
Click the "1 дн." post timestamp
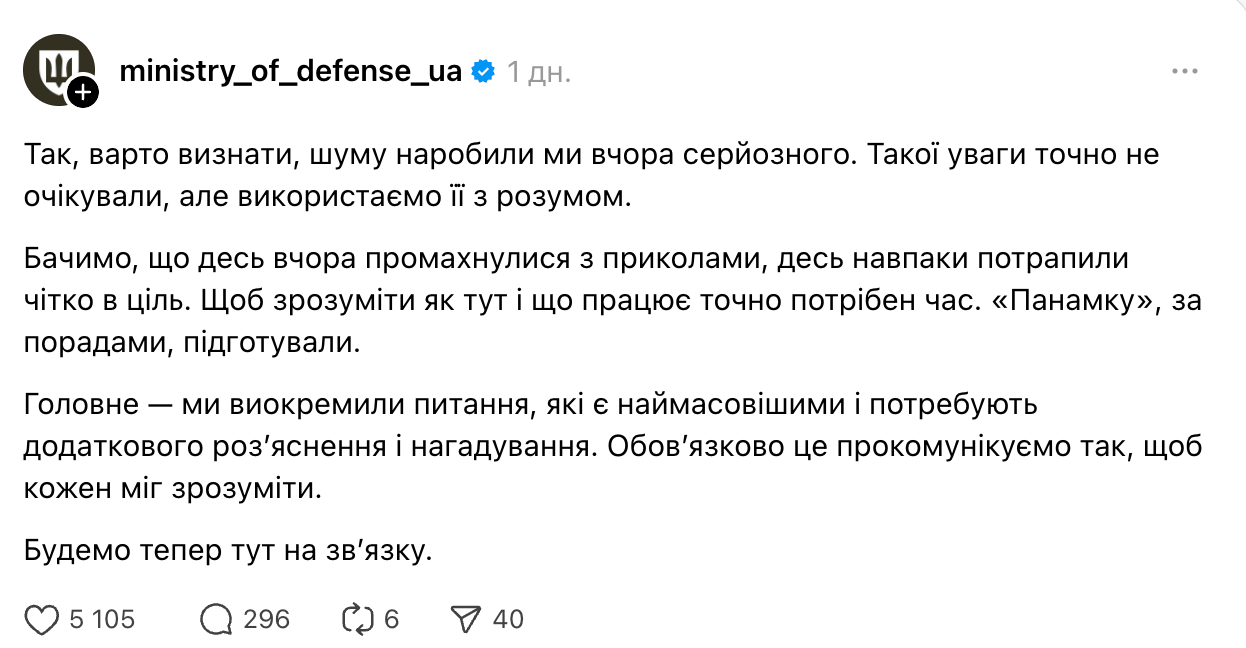tap(539, 72)
